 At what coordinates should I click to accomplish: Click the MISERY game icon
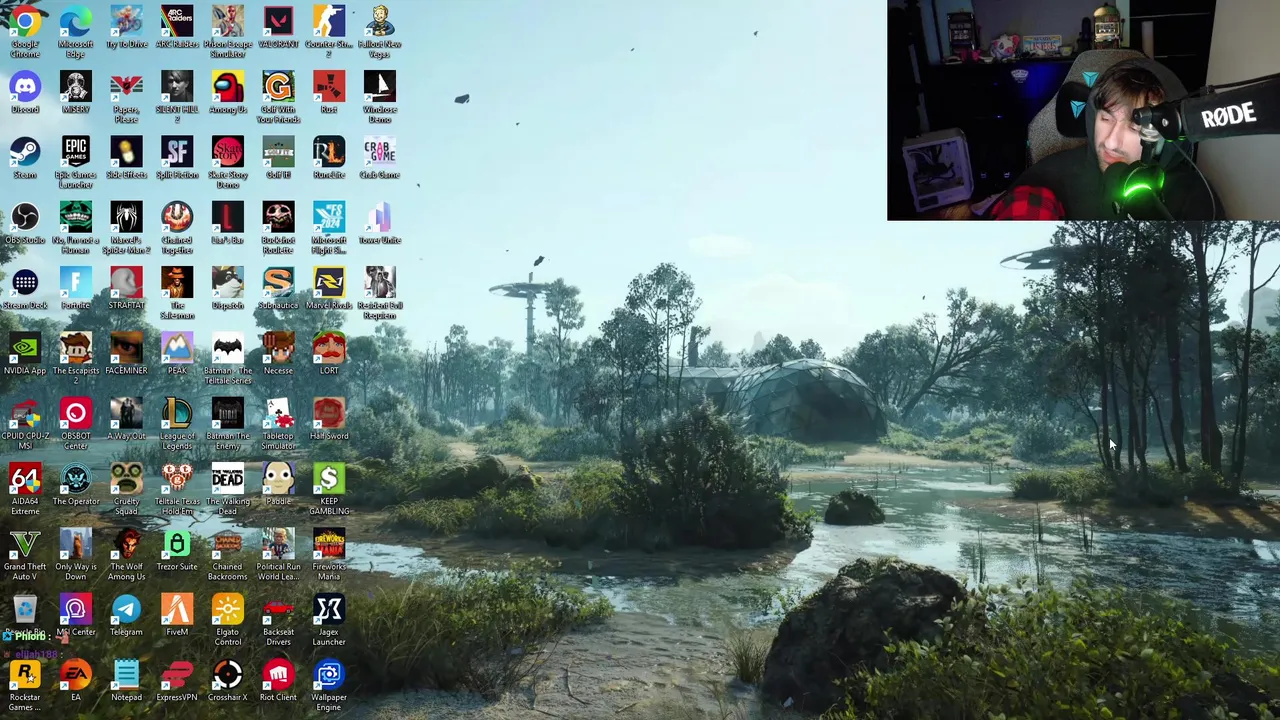pyautogui.click(x=76, y=92)
